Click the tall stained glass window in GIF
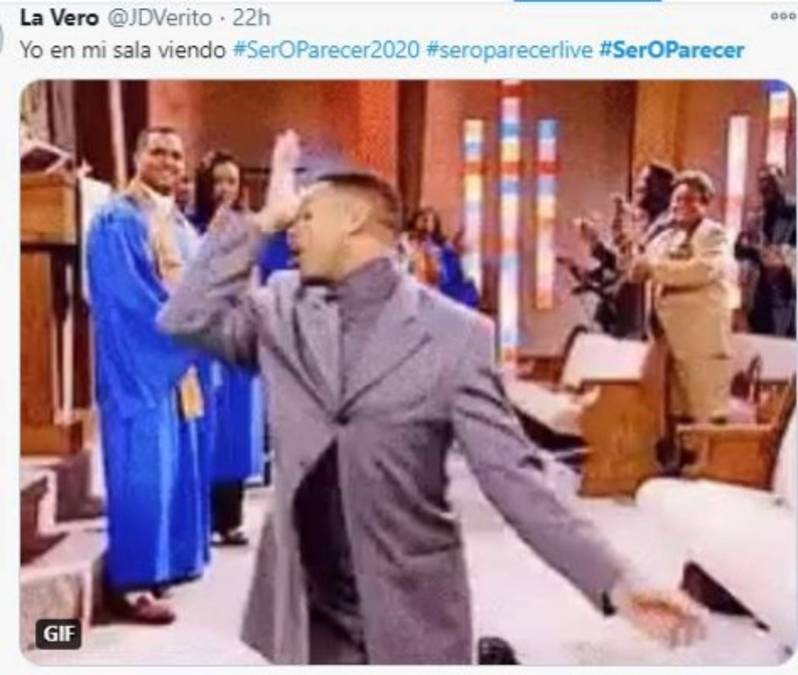Screen dimensions: 798x675 pos(510,219)
